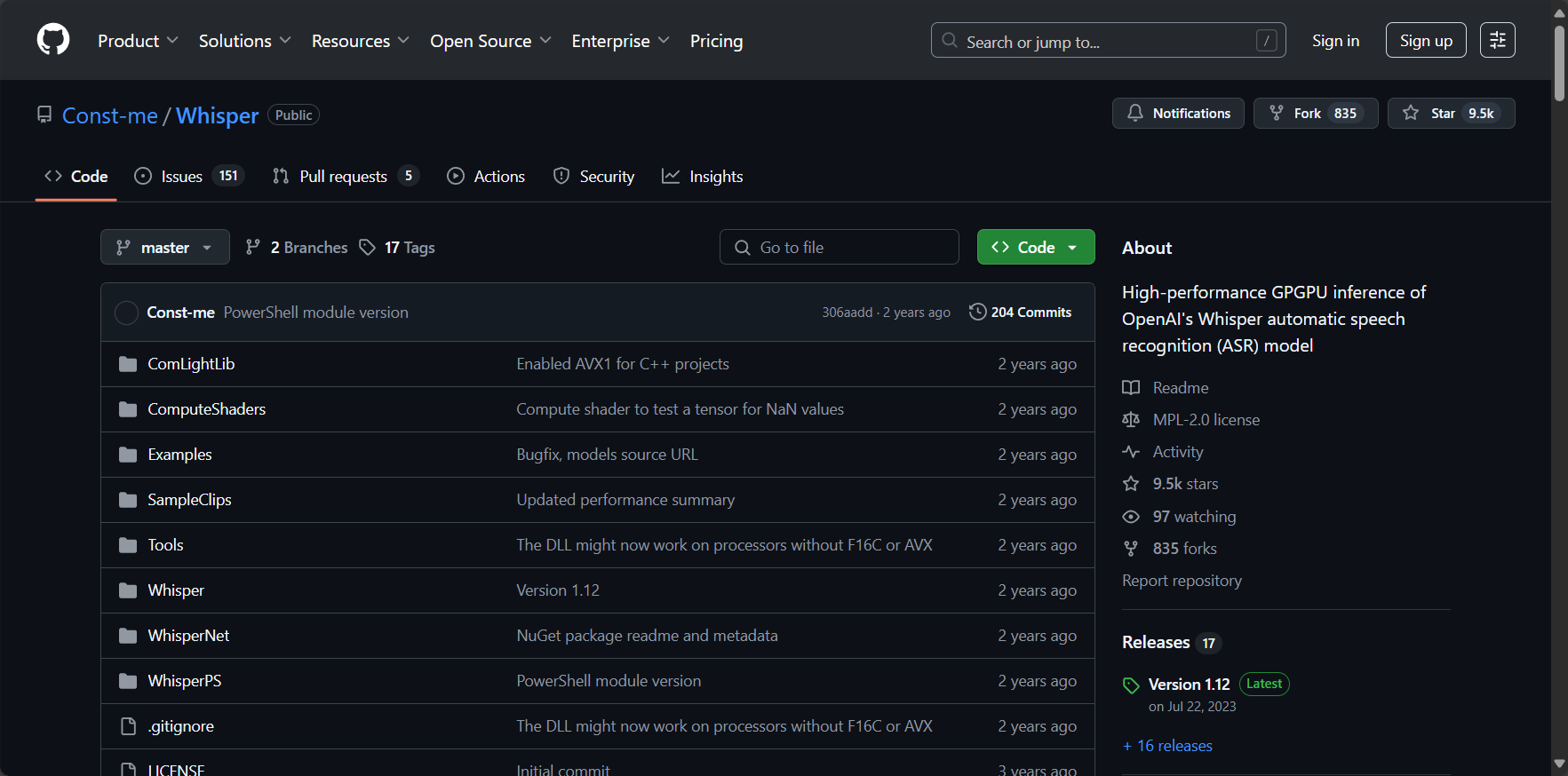Click the eye icon next to 97 watching
The image size is (1568, 776).
[1131, 516]
